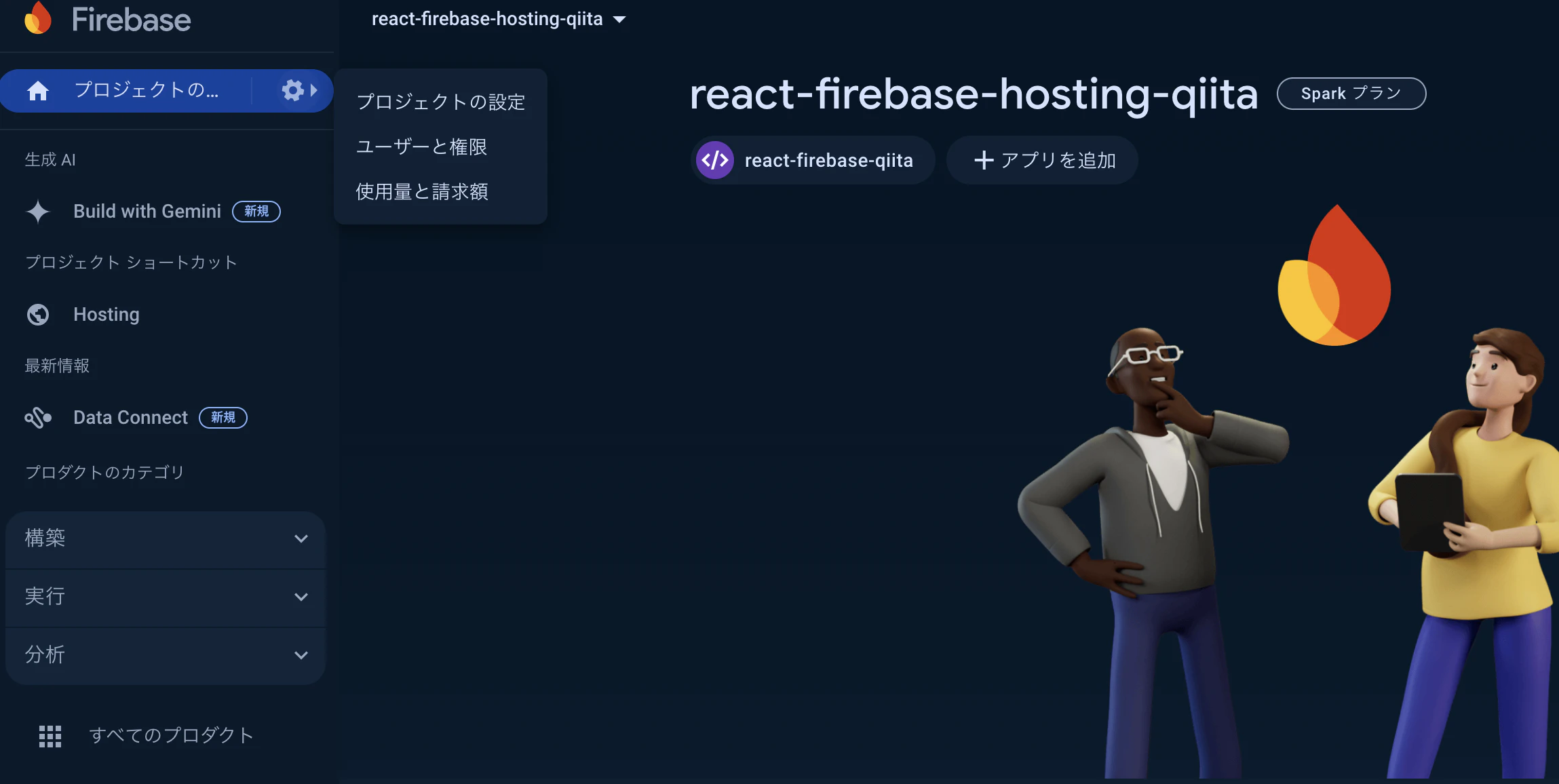
Task: Expand the 分析 category
Action: pyautogui.click(x=166, y=655)
